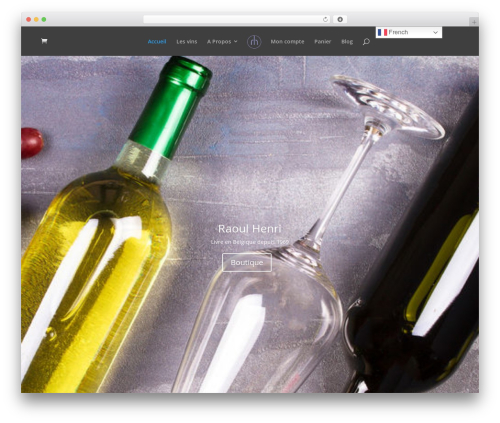Open the Mon compte page

click(x=287, y=42)
